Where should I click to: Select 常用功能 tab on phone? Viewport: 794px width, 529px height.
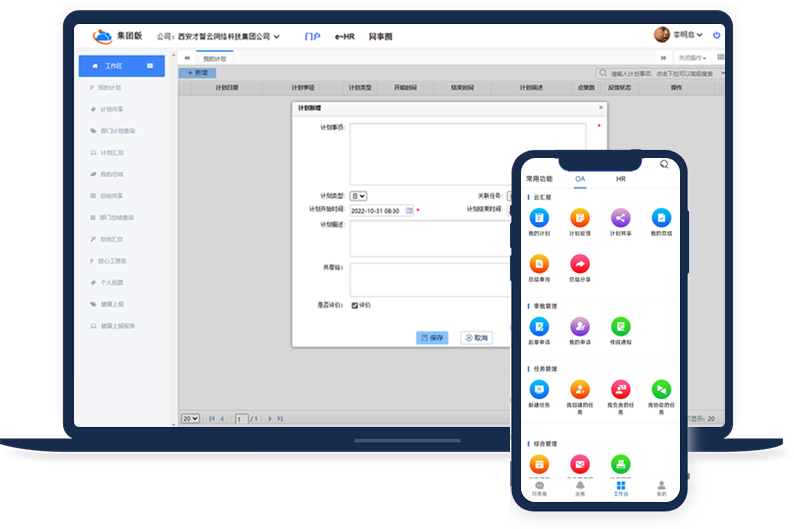coord(539,178)
